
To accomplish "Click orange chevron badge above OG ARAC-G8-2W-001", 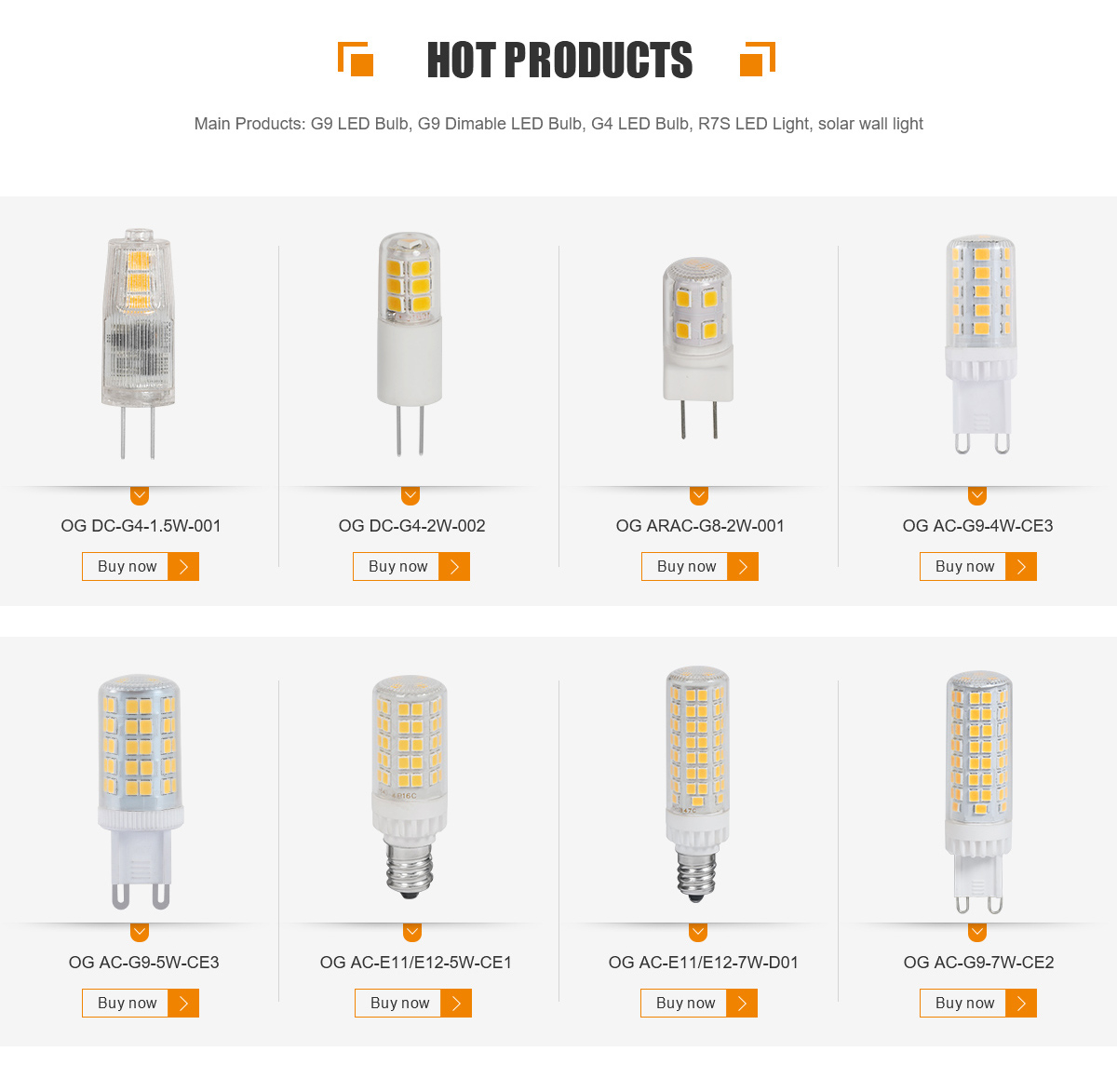I will 699,495.
